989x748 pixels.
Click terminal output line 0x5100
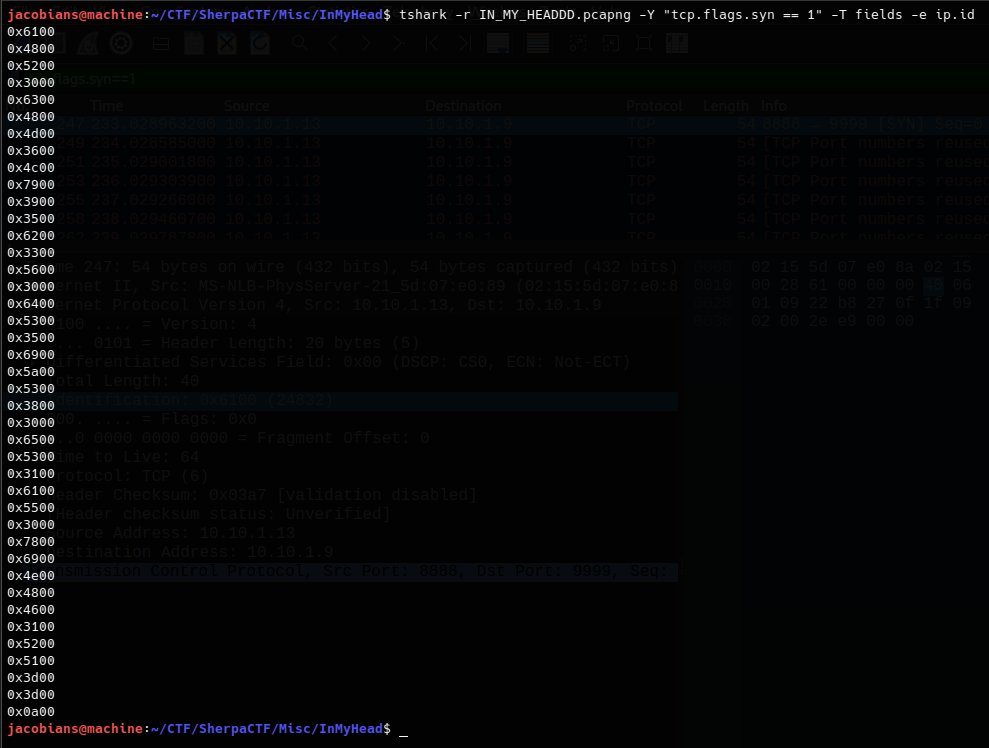pos(31,661)
